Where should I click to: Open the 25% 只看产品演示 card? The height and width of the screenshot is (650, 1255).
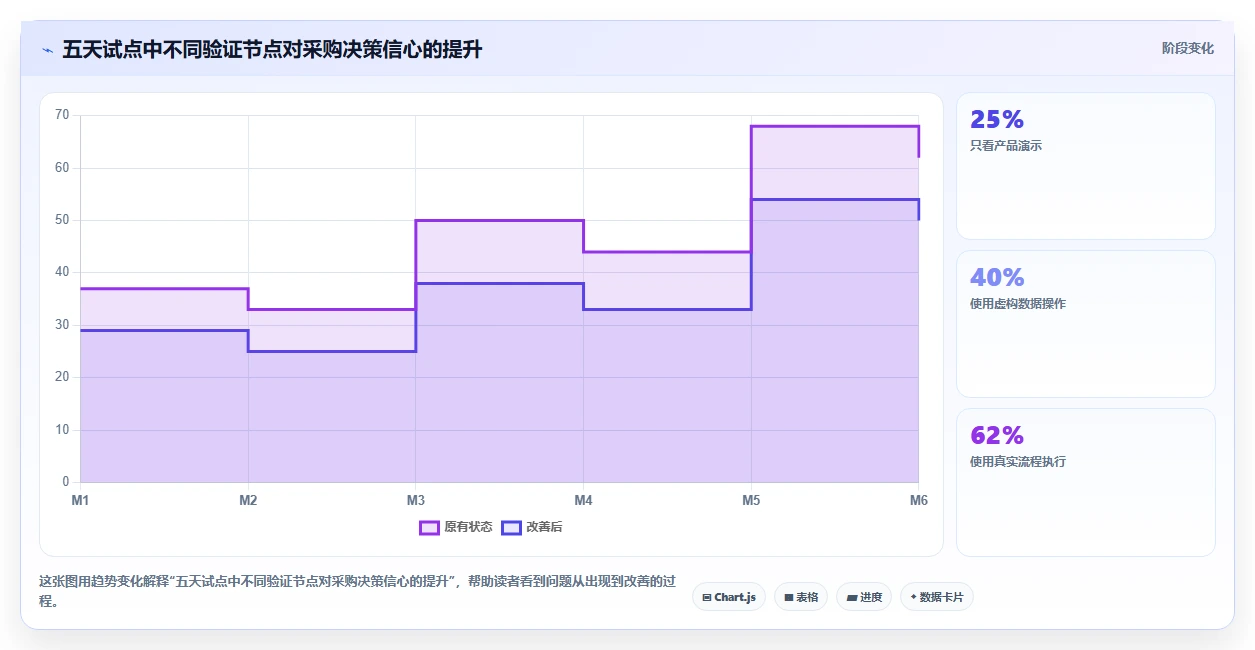pos(1086,166)
